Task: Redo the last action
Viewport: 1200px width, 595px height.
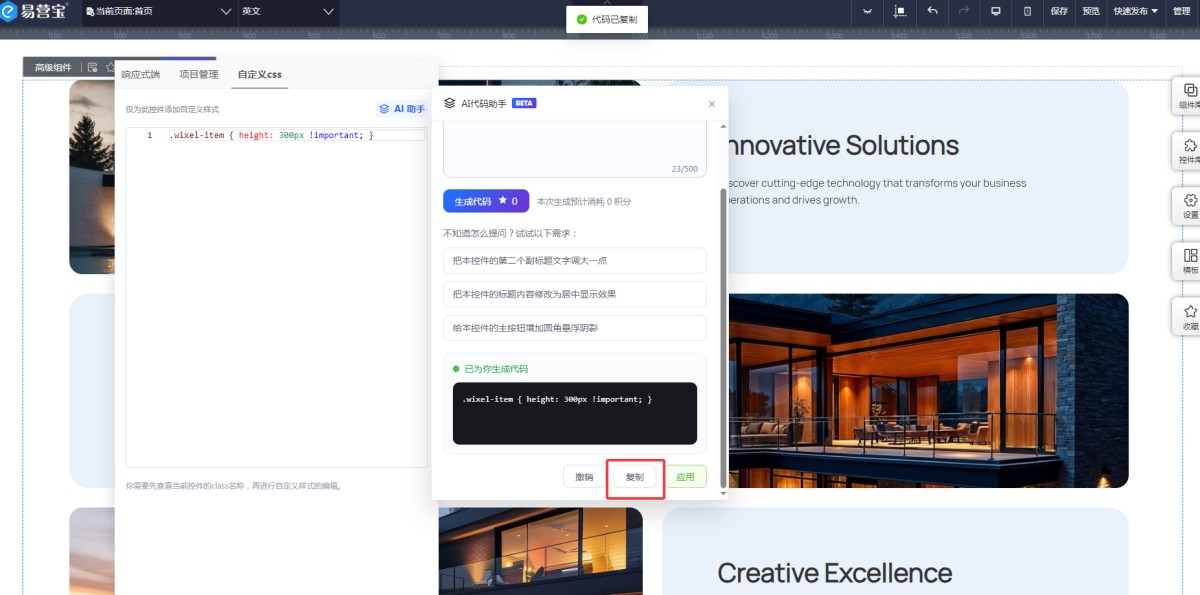Action: click(964, 12)
